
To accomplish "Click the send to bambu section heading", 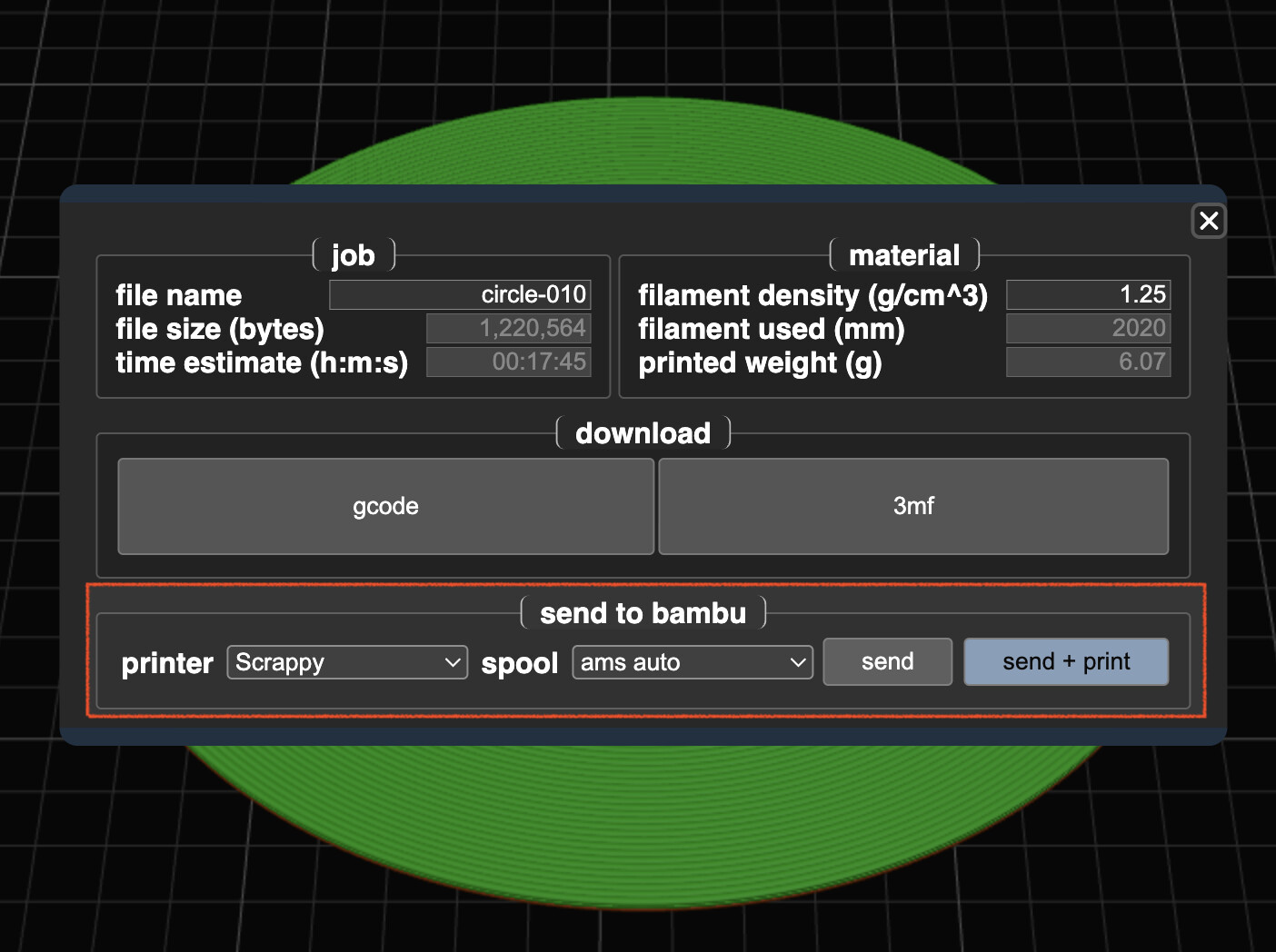I will (643, 613).
